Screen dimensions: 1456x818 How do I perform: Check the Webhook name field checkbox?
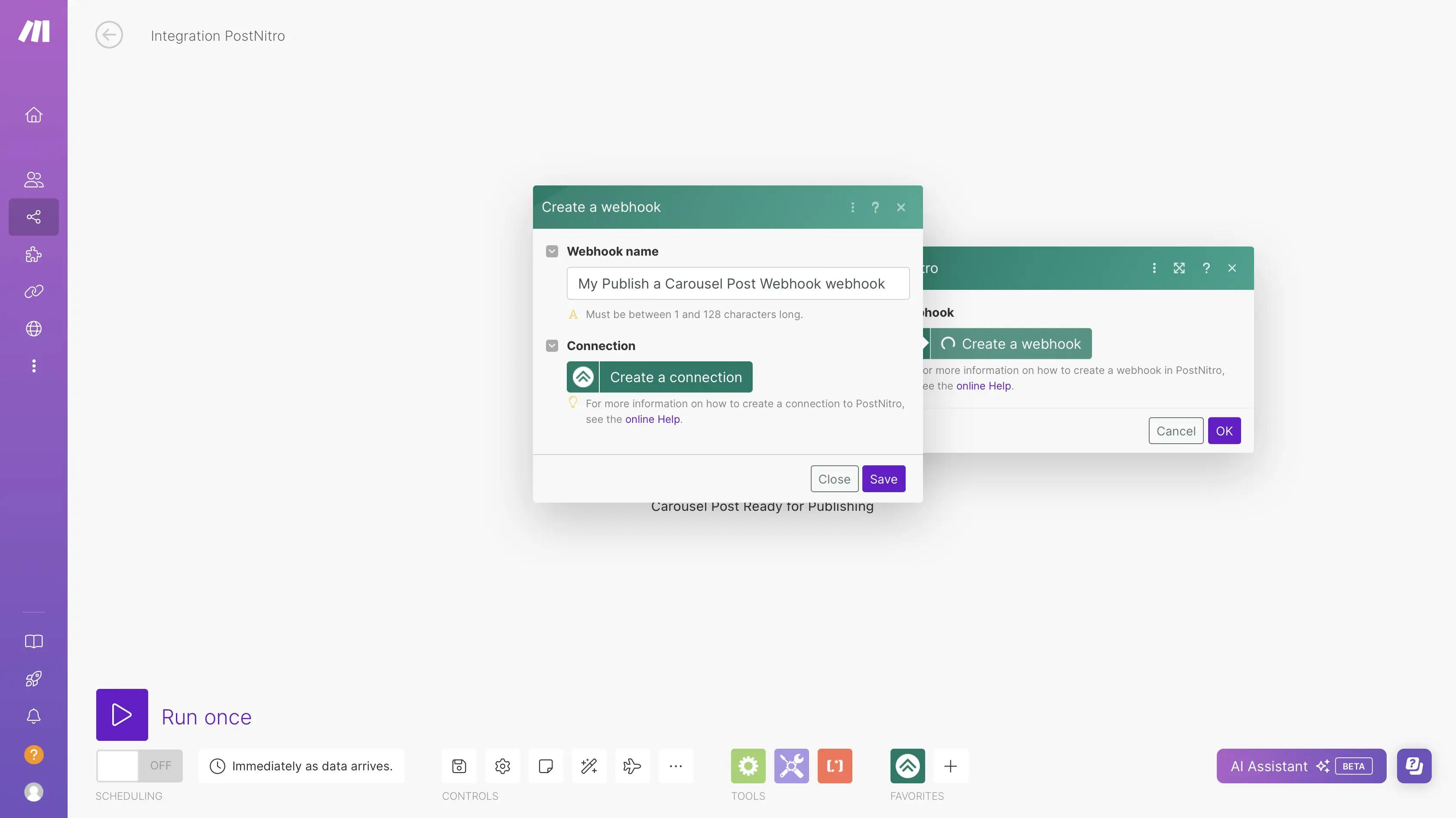(552, 251)
